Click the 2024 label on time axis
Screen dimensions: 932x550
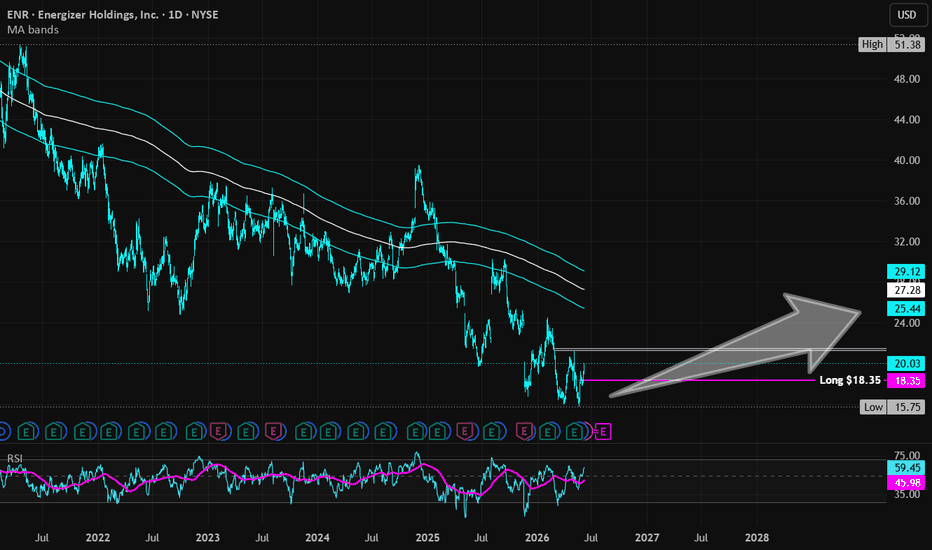[317, 538]
